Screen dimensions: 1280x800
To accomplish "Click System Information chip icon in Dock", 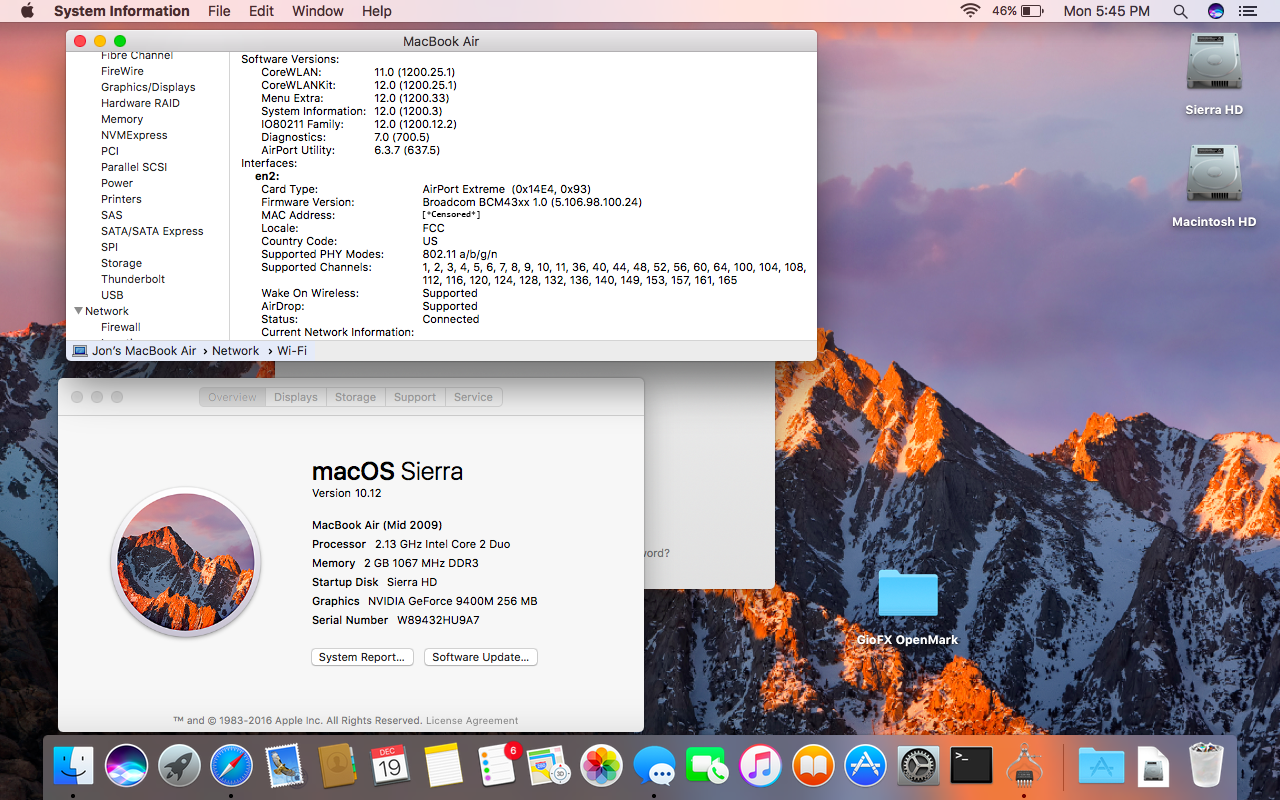I will point(1024,767).
